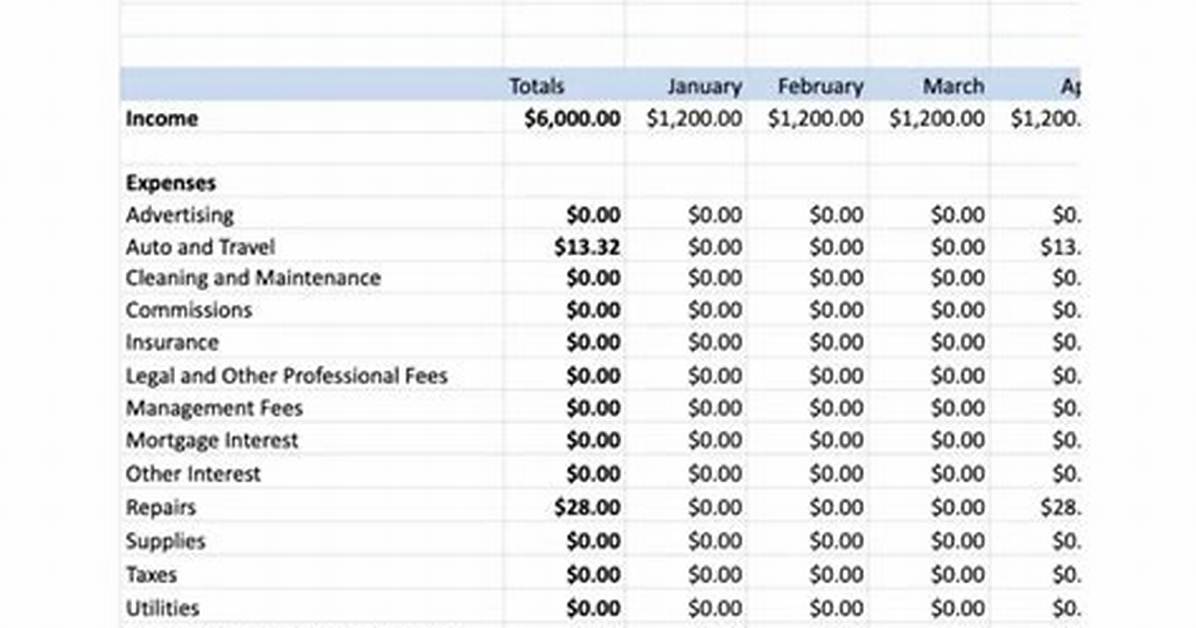Select Advertising total $0.00 cell

[593, 215]
